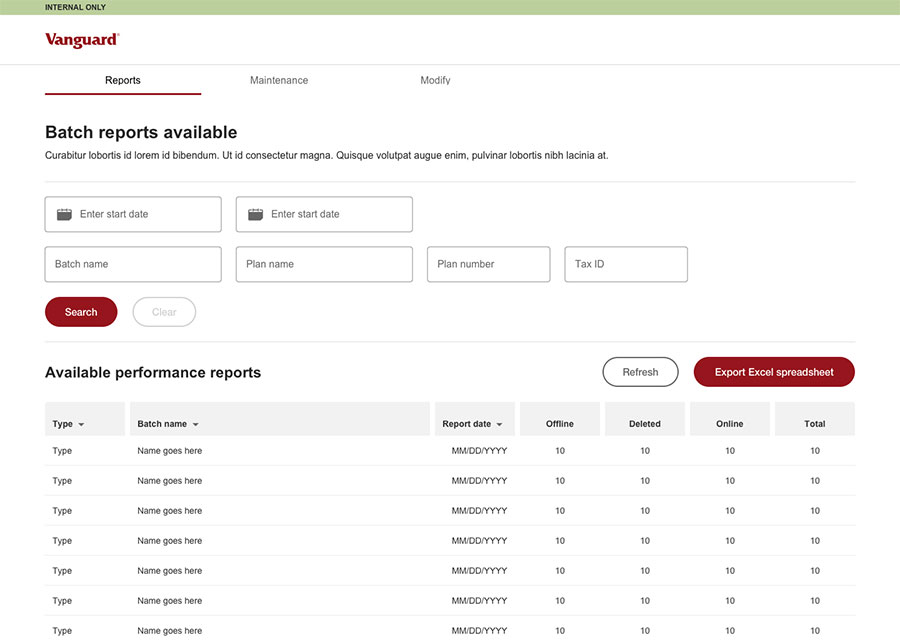Click the Clear button

[164, 312]
